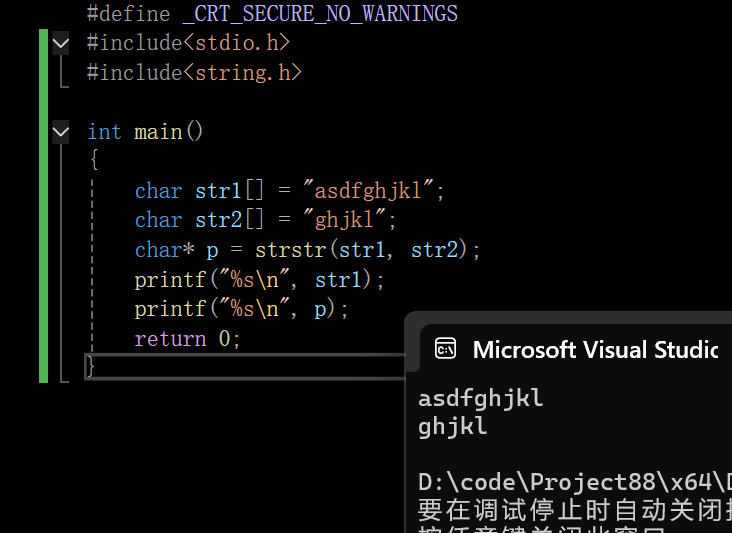The width and height of the screenshot is (732, 533).
Task: Click the return 0 statement
Action: (188, 339)
